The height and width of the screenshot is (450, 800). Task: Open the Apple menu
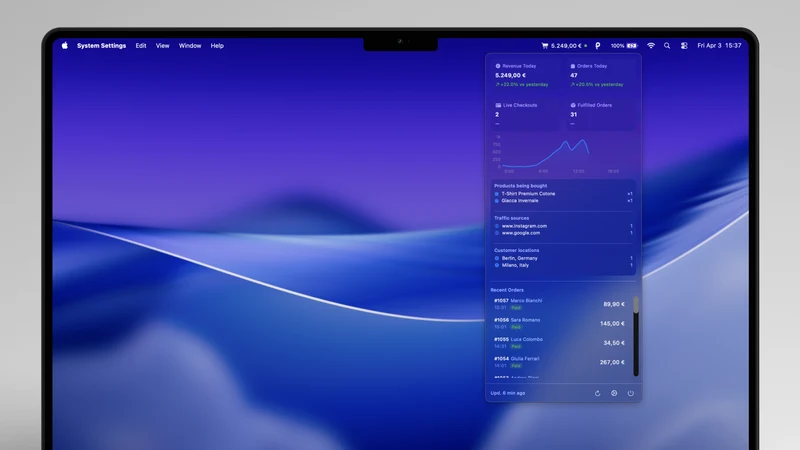pos(65,45)
